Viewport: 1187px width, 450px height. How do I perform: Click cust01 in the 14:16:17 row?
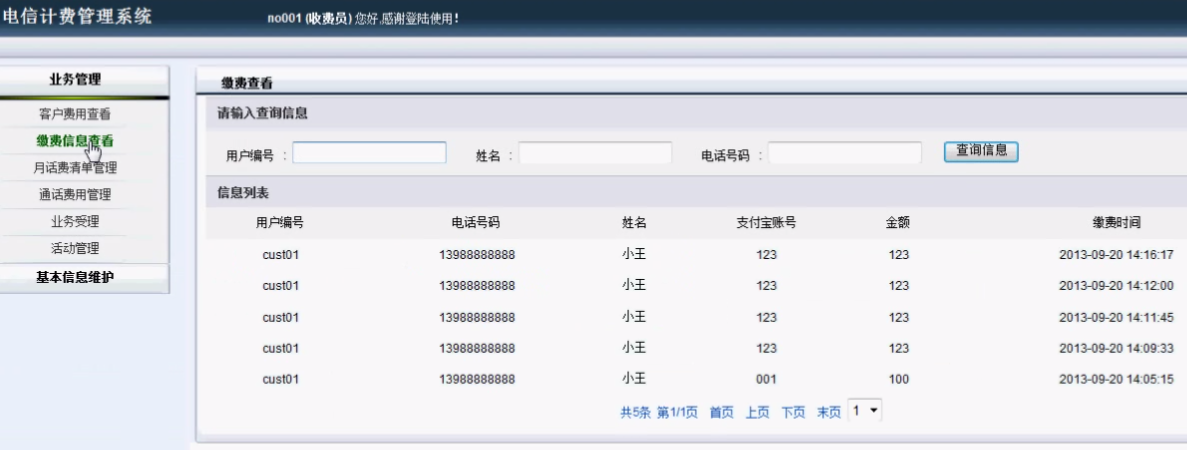point(281,255)
